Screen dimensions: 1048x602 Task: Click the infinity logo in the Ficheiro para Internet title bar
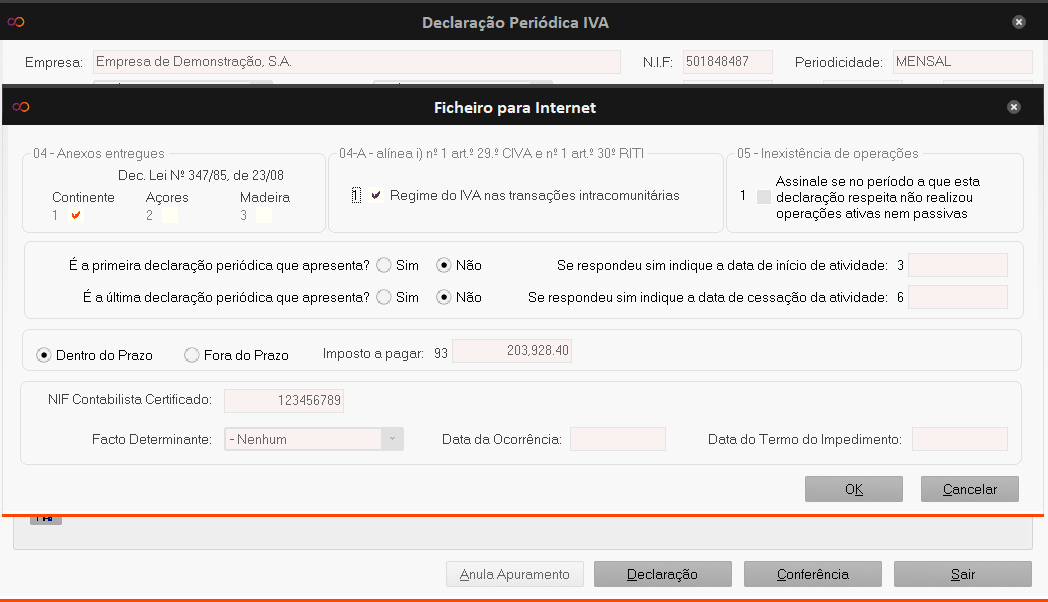click(20, 107)
